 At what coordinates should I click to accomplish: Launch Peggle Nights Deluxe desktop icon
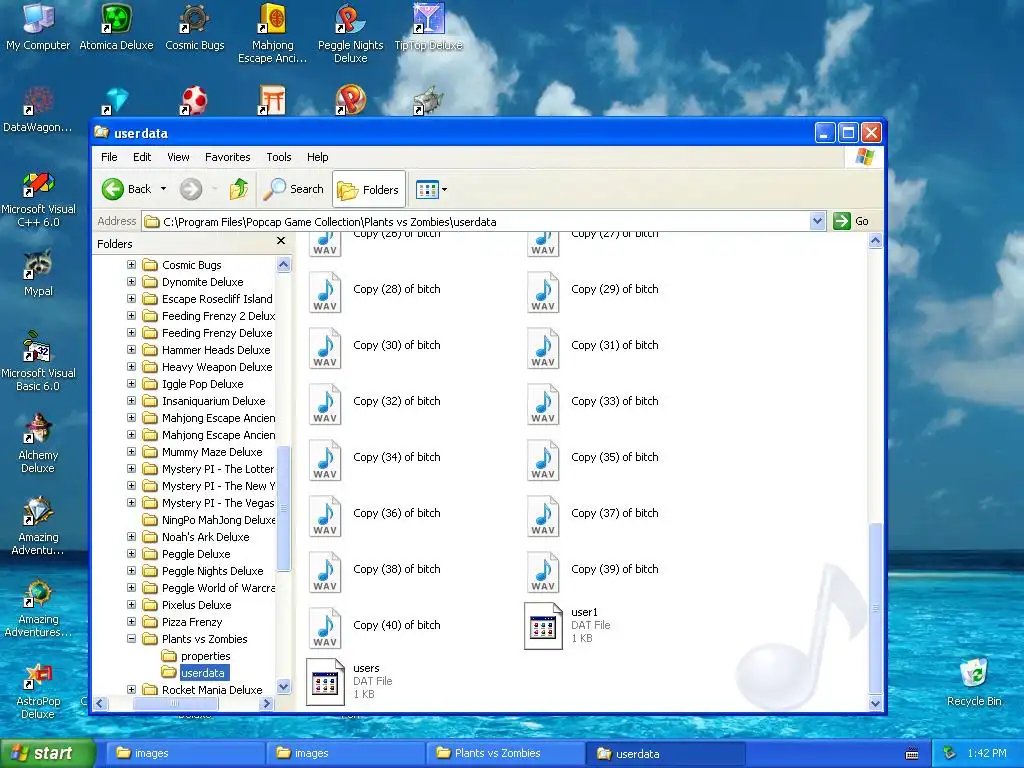pos(351,33)
